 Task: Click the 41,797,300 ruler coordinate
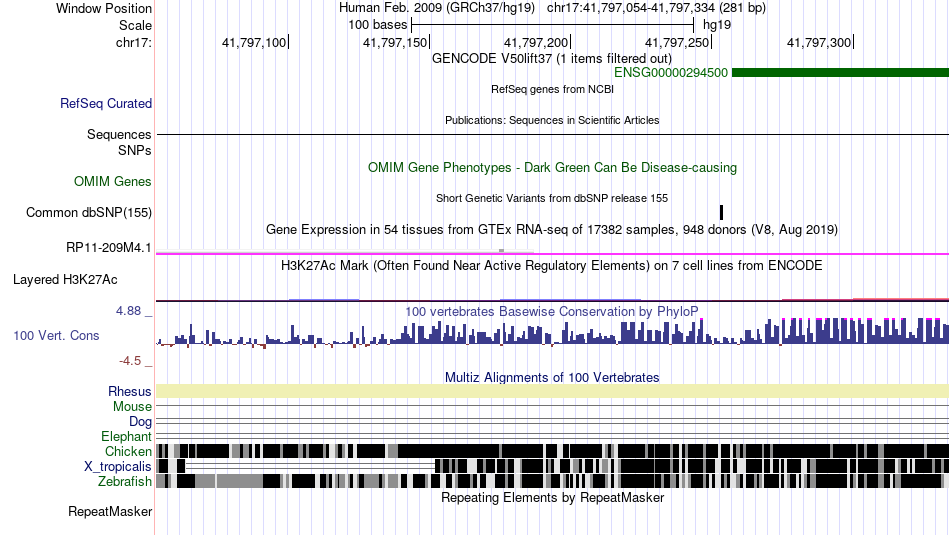coord(819,42)
